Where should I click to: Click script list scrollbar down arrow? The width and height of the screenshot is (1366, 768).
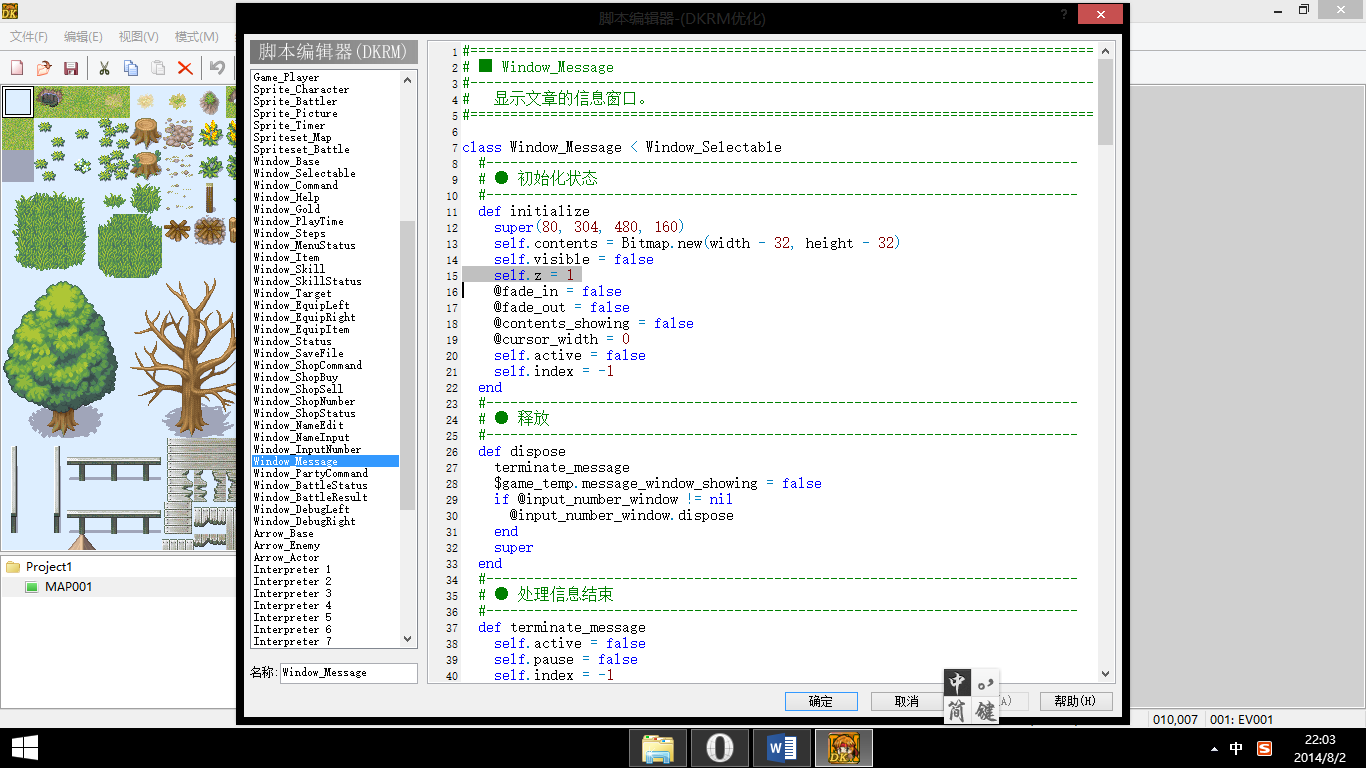point(407,638)
